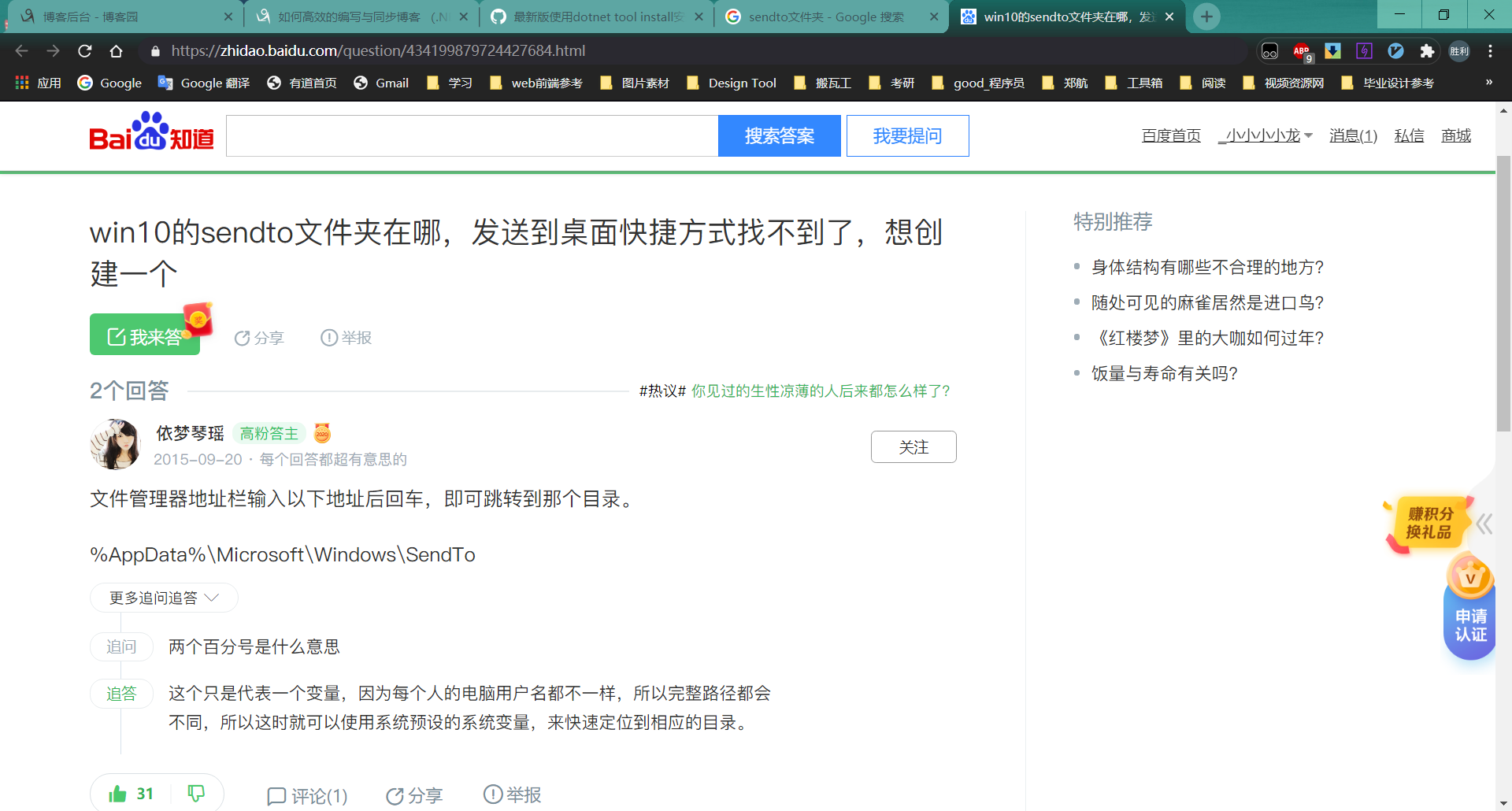Open the Gmail bookmark

(381, 83)
